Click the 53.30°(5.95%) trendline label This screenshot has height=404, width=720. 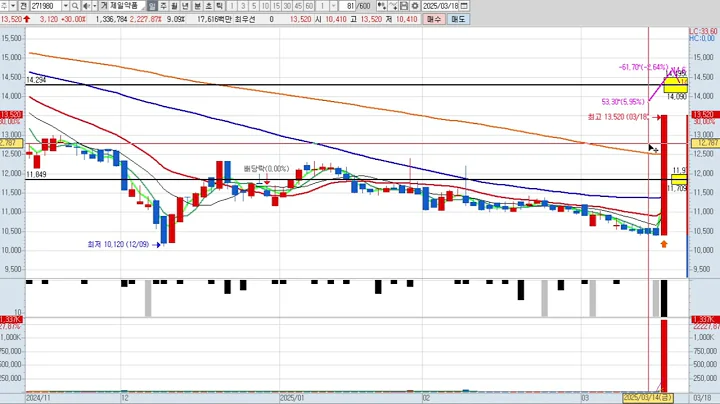click(x=623, y=102)
